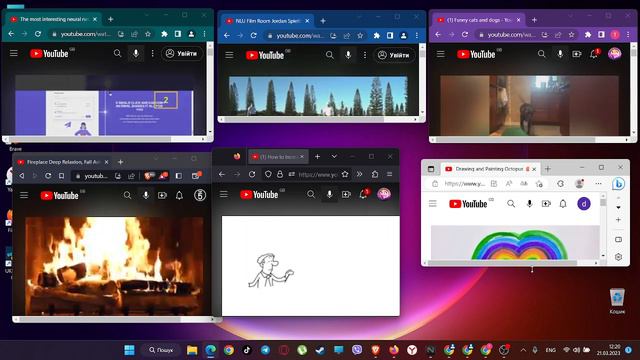Select 'The most interesting neural' tab
640x360 pixels.
click(54, 19)
